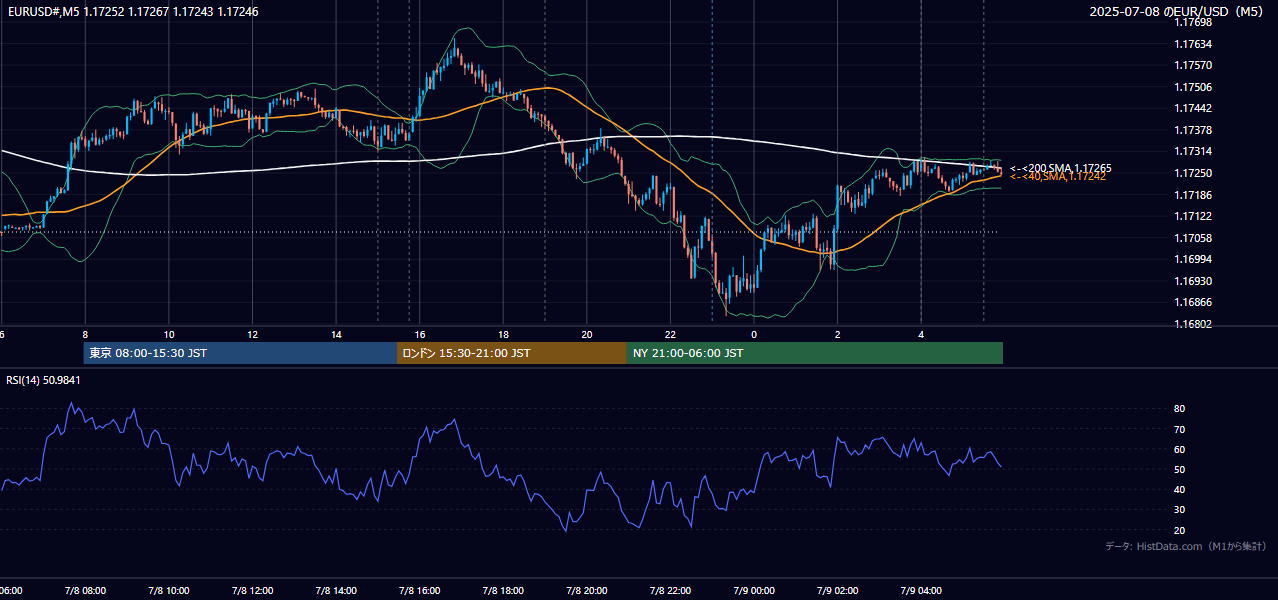The width and height of the screenshot is (1278, 600).
Task: Click price axis label 1.16994
Action: tap(1193, 259)
